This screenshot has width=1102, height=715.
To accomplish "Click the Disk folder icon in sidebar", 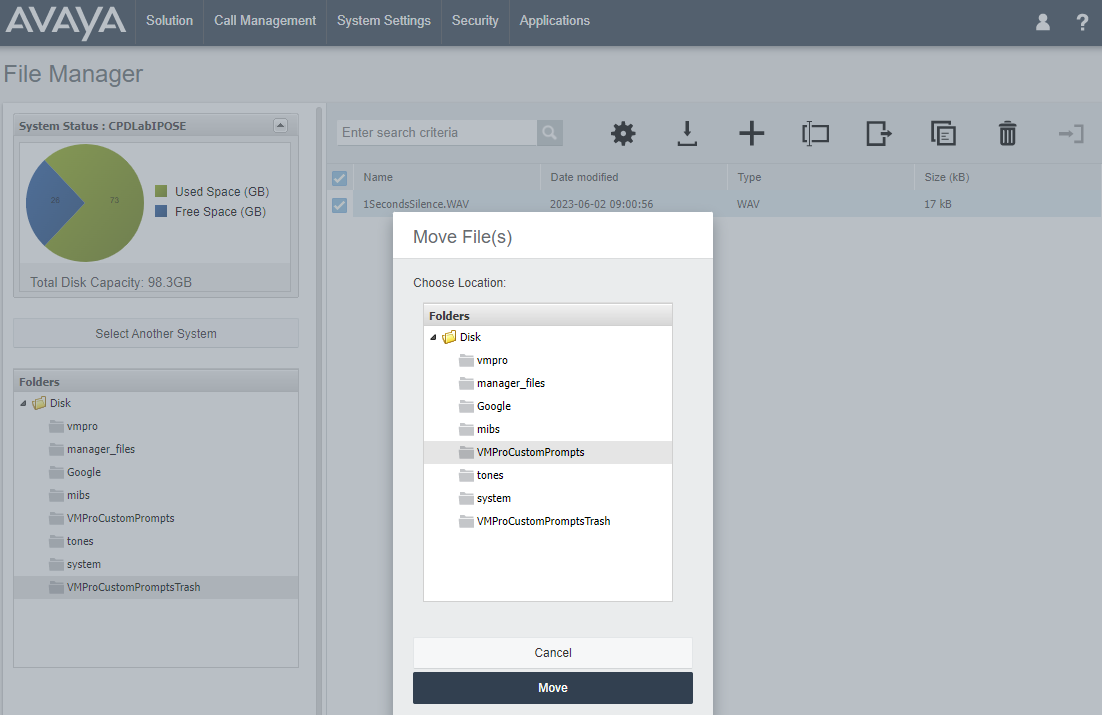I will 39,403.
